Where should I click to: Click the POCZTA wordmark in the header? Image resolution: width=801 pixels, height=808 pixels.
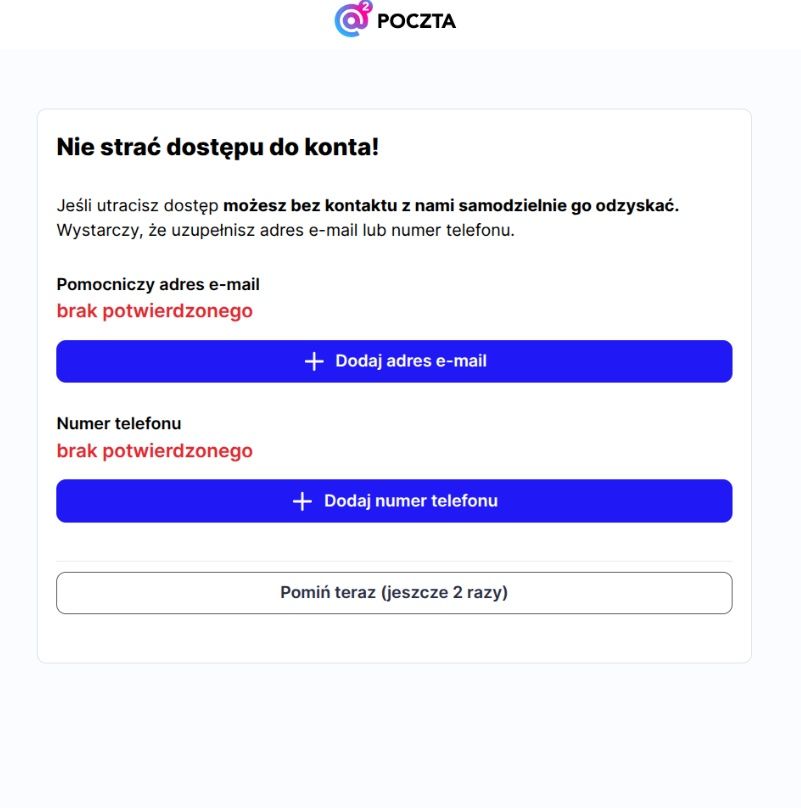coord(416,21)
